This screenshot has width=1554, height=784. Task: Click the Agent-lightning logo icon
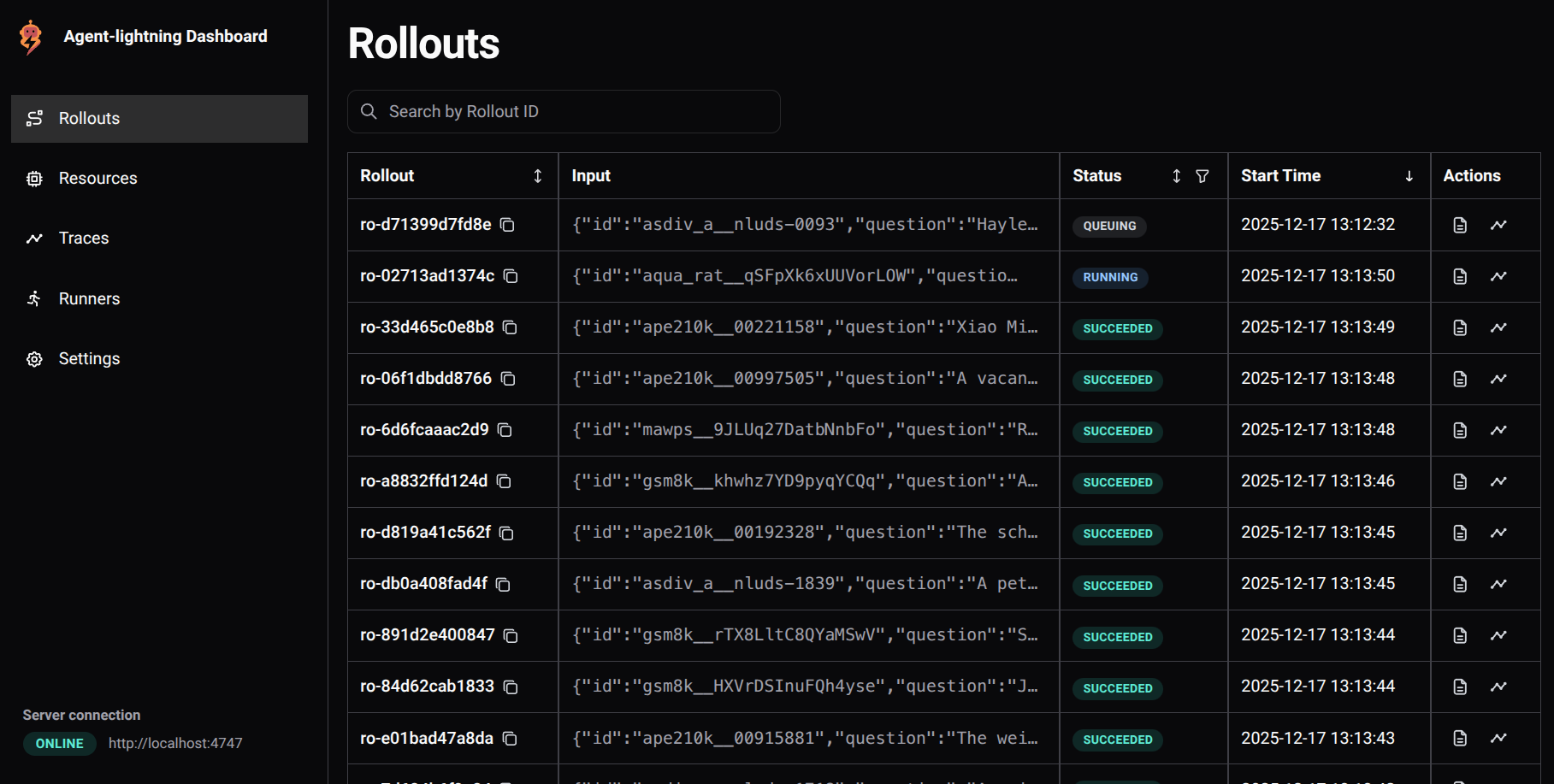tap(31, 37)
